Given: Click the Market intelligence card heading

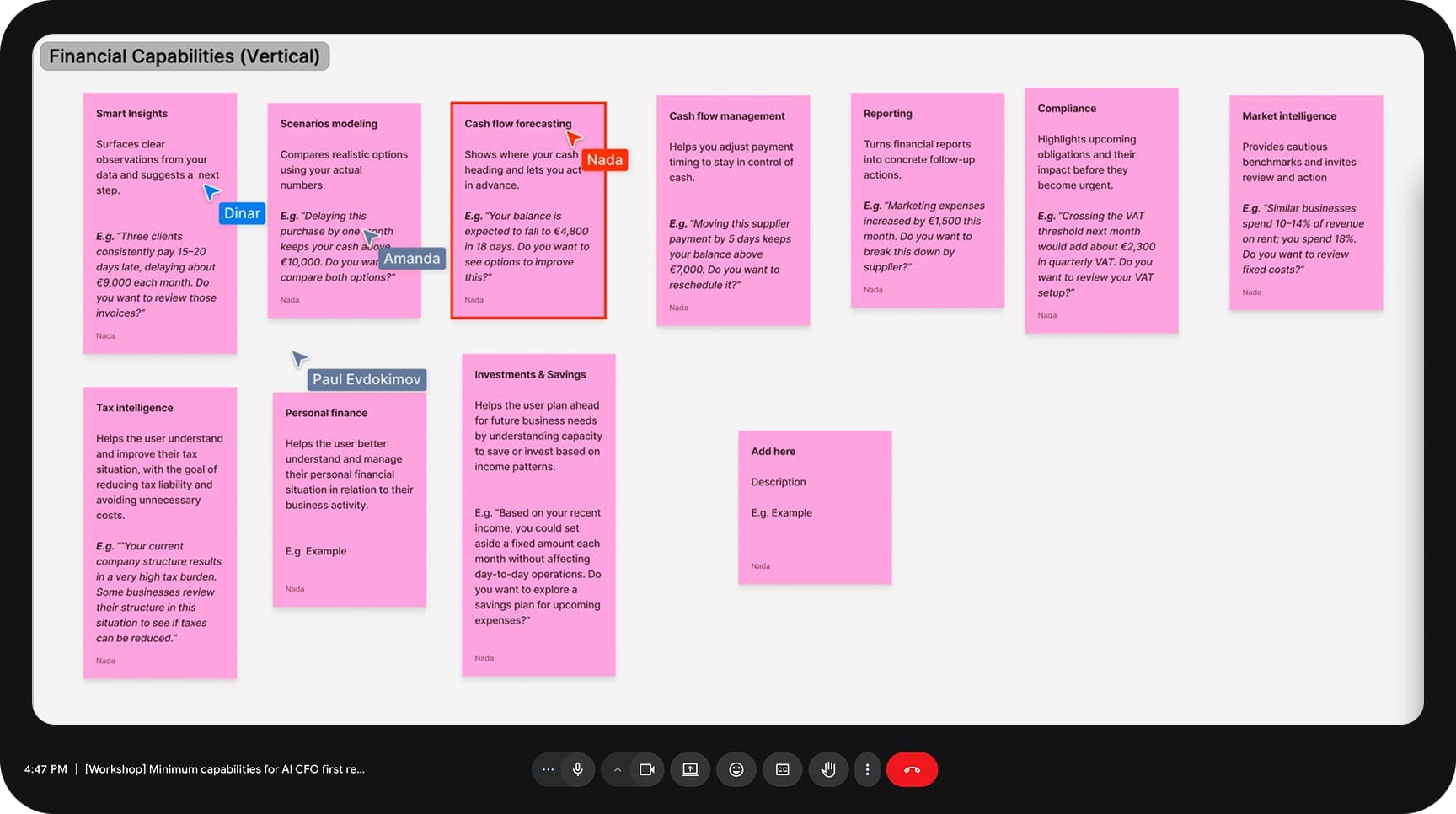Looking at the screenshot, I should 1289,116.
